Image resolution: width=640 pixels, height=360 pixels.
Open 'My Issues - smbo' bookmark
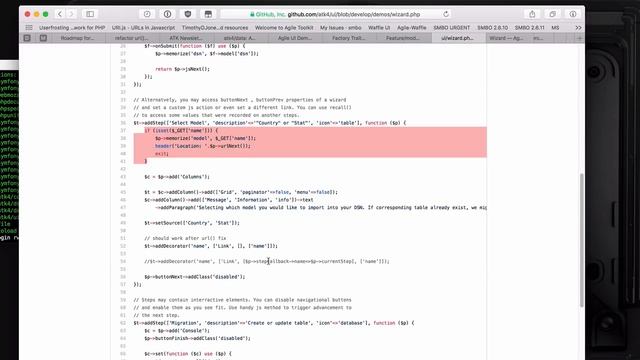pyautogui.click(x=340, y=28)
